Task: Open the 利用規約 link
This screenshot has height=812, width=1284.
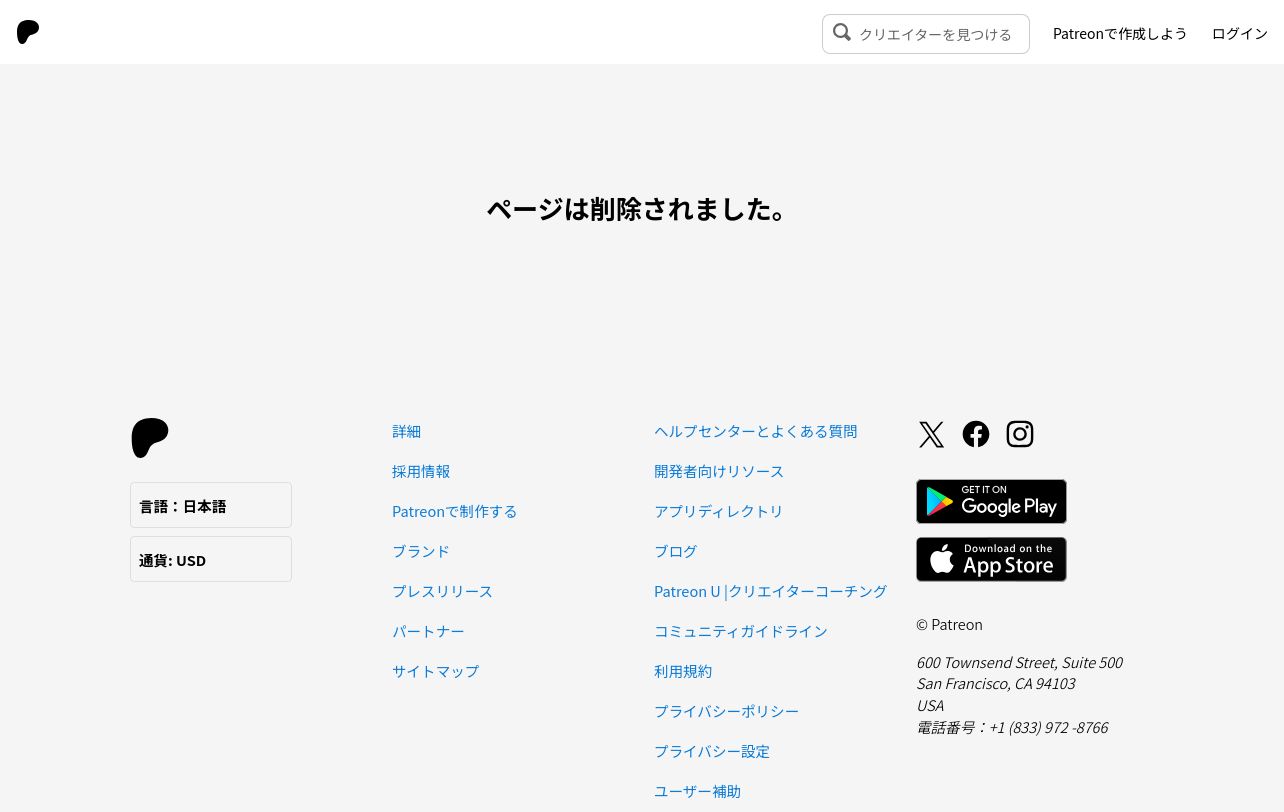Action: click(683, 671)
